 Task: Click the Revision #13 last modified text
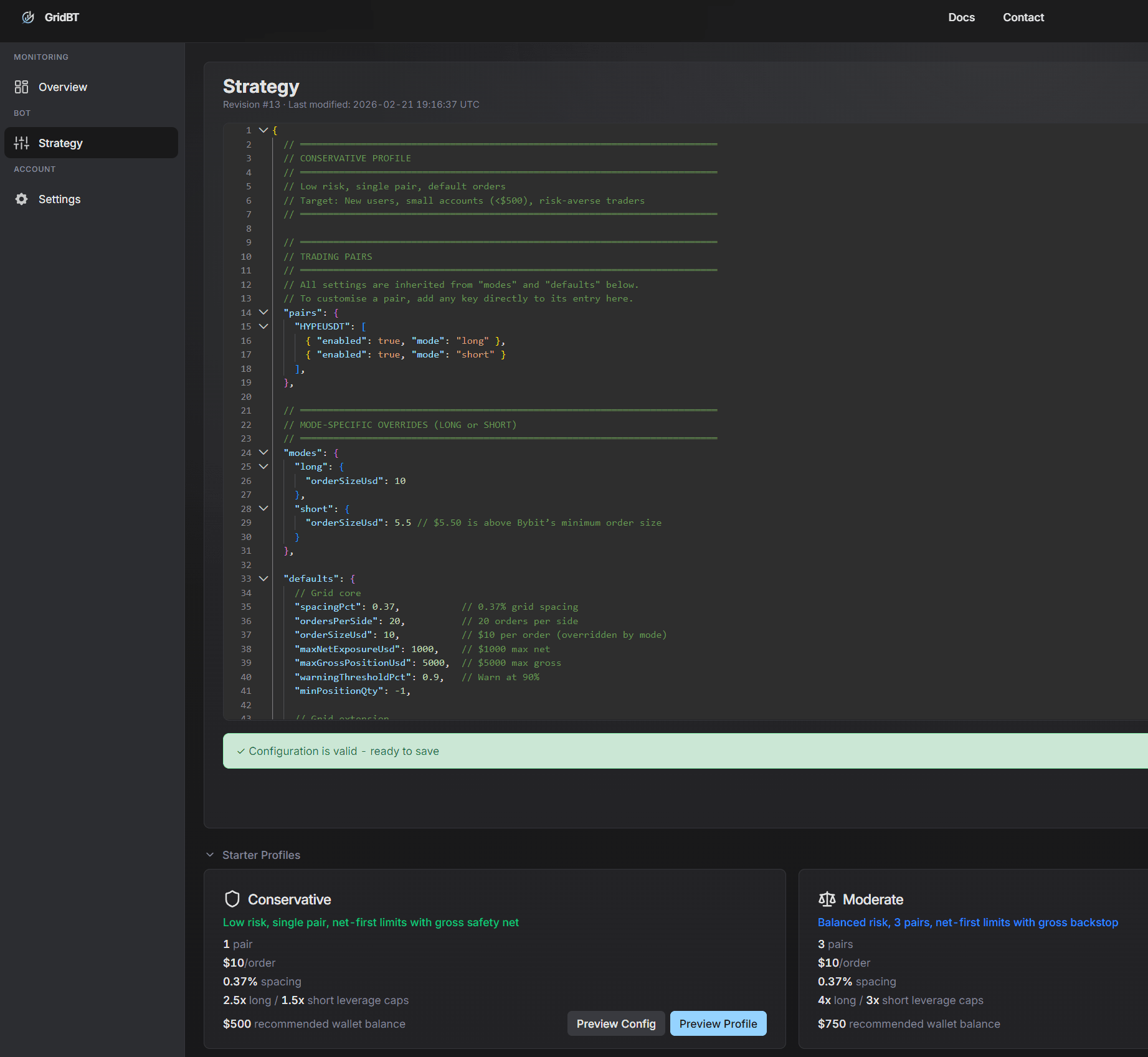tap(351, 105)
